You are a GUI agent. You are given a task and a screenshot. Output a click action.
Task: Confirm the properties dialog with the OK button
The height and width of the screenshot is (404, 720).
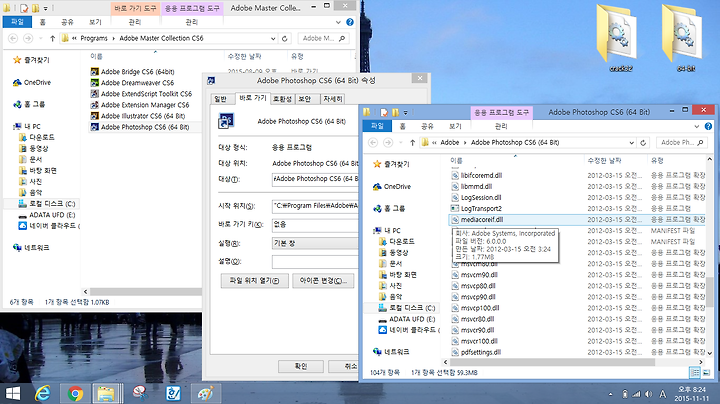click(x=301, y=366)
